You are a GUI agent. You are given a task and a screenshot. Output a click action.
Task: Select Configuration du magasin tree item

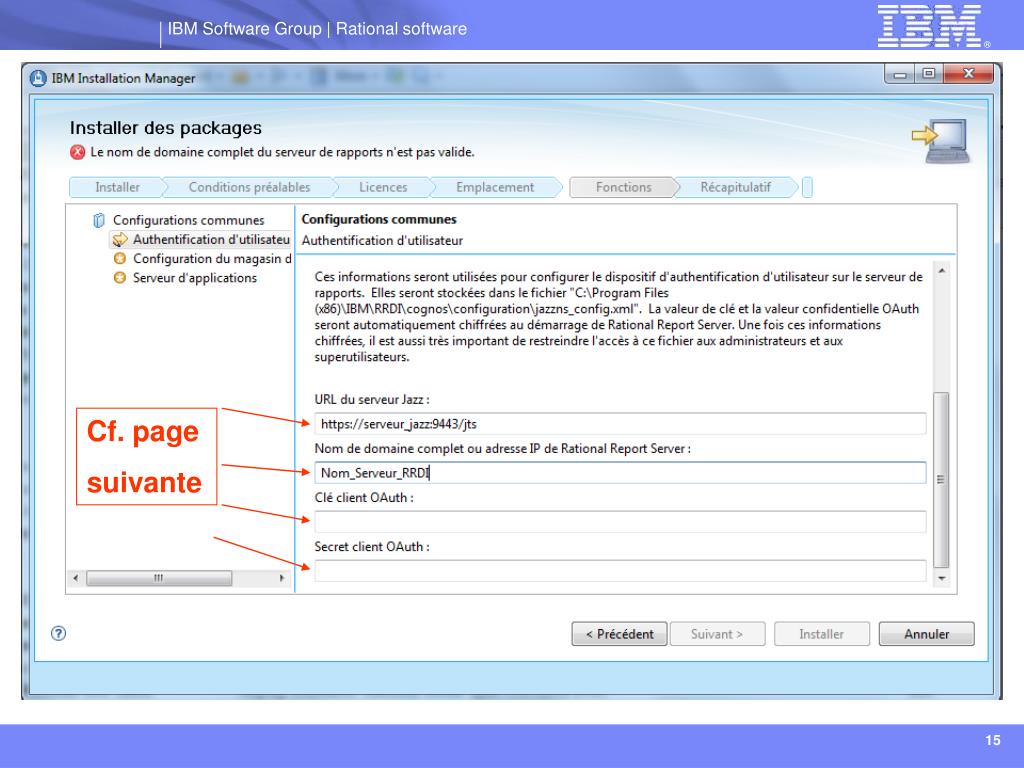tap(212, 259)
